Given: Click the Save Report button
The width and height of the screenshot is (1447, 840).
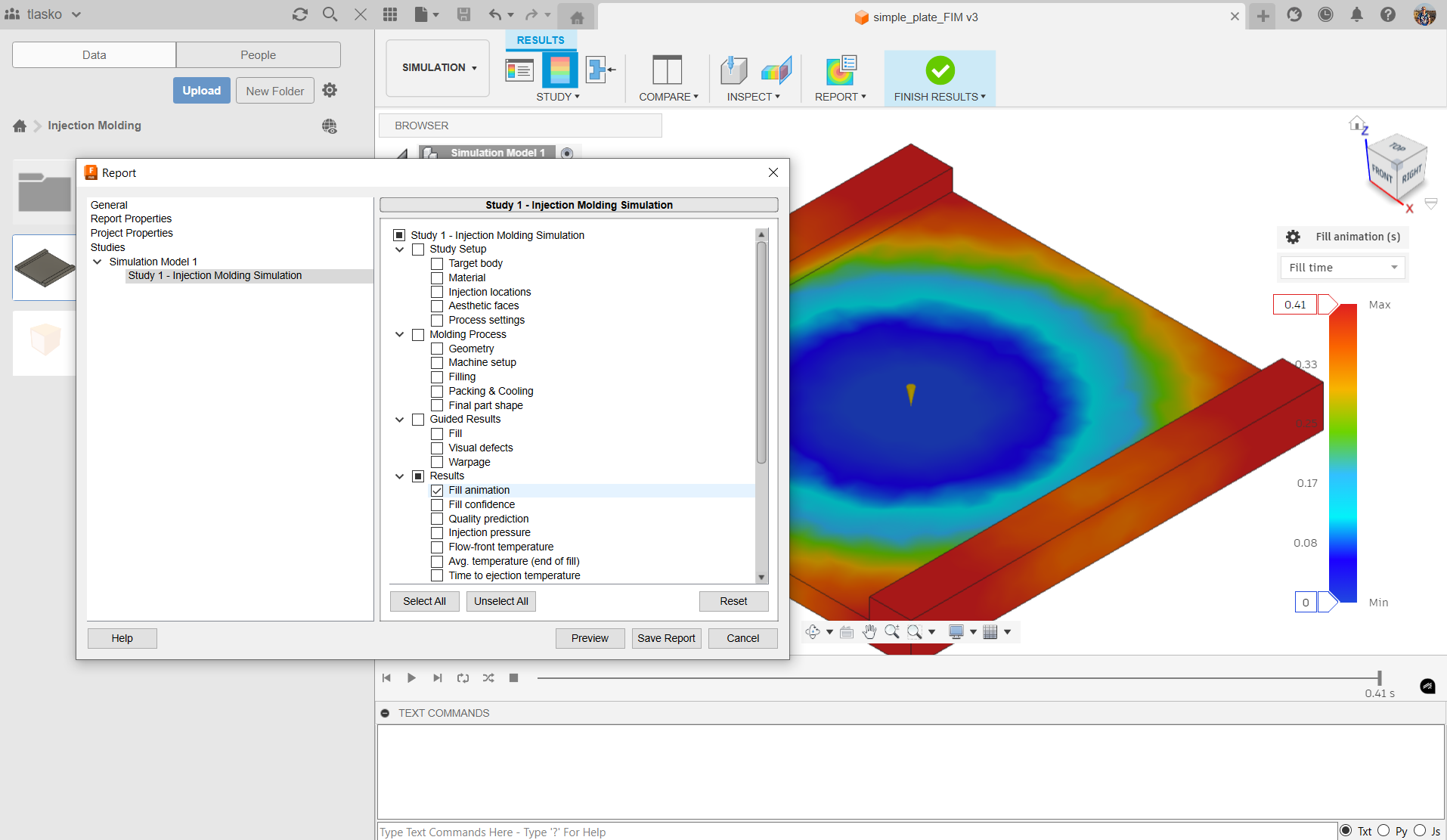Looking at the screenshot, I should (666, 638).
